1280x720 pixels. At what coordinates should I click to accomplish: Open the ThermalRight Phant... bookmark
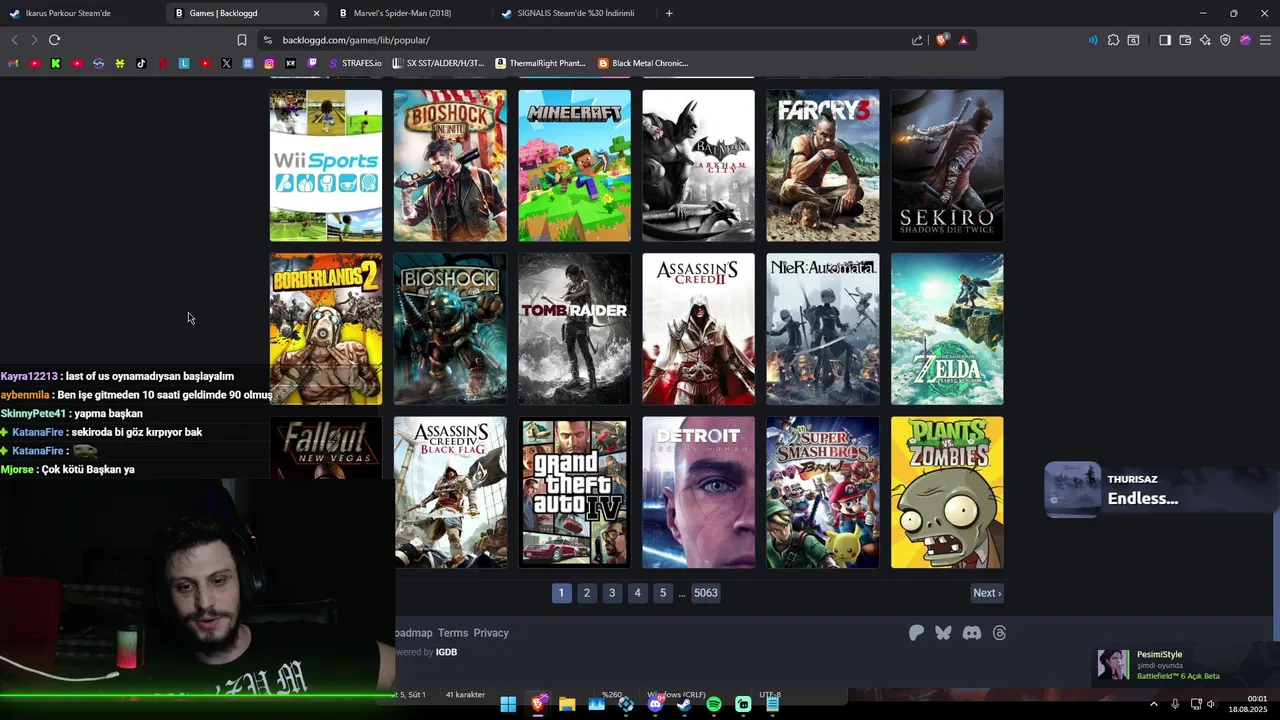pyautogui.click(x=540, y=63)
